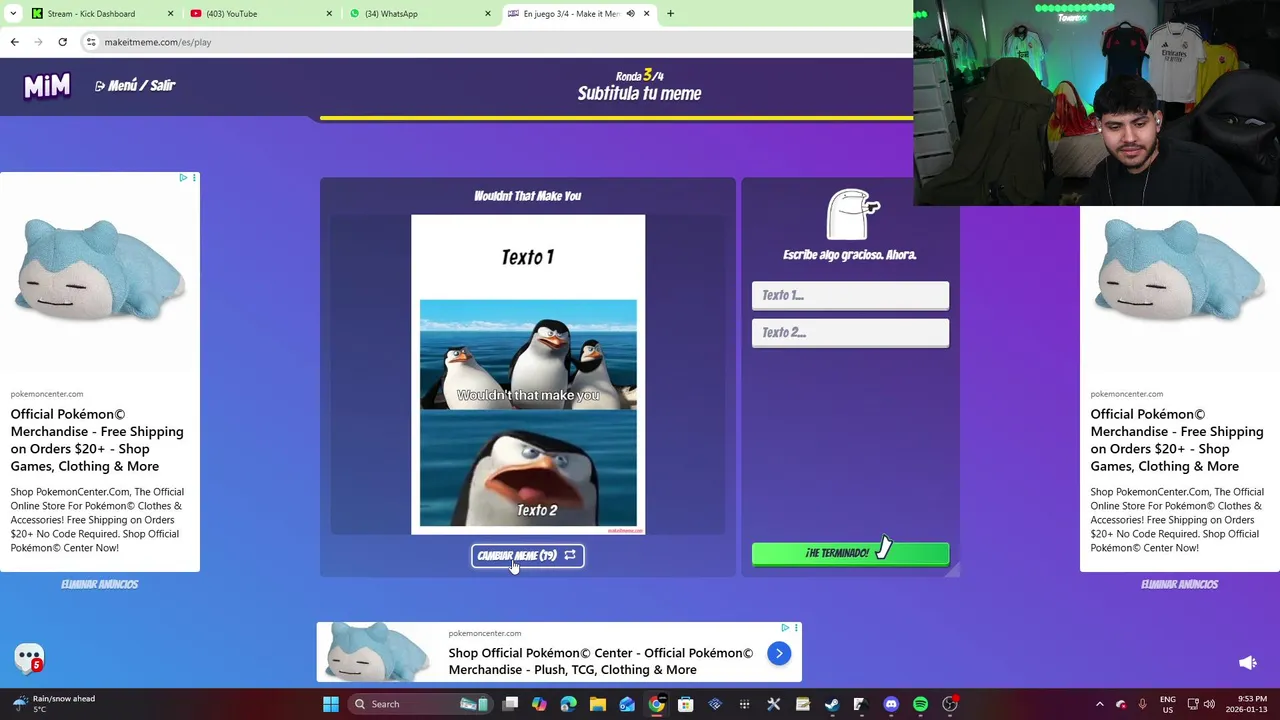1280x720 pixels.
Task: Click the left Eliminar Anuncios link
Action: [x=99, y=584]
